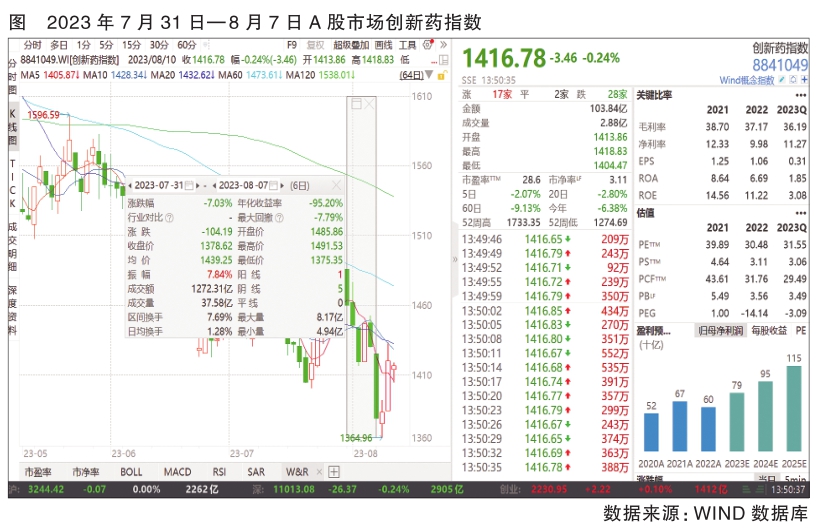Select the MACD indicator tab

pyautogui.click(x=177, y=472)
